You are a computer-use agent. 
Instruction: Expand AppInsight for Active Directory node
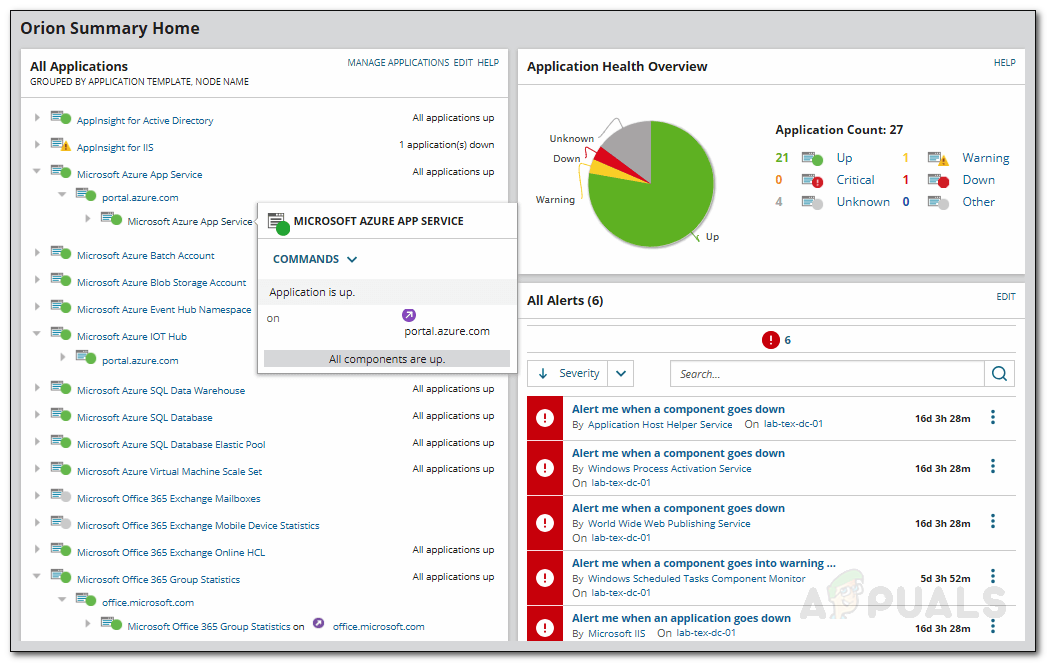pyautogui.click(x=37, y=118)
